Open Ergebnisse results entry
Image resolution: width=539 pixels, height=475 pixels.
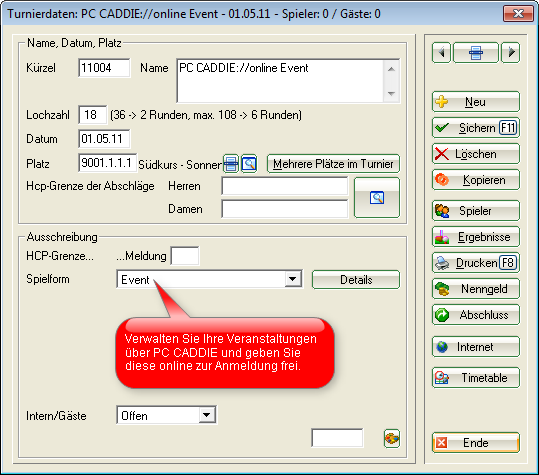[x=476, y=237]
